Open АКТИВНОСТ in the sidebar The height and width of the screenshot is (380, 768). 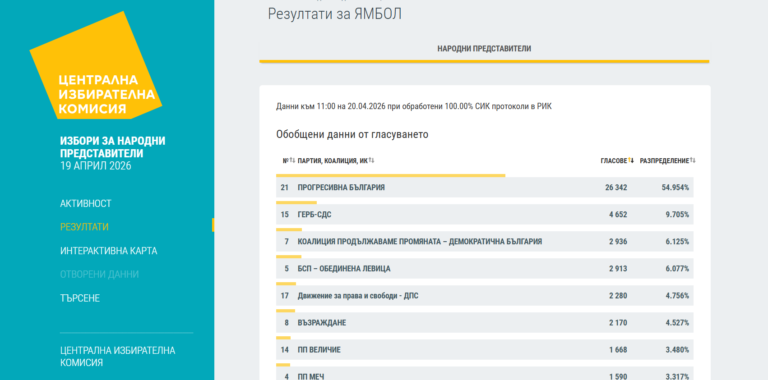pyautogui.click(x=86, y=204)
